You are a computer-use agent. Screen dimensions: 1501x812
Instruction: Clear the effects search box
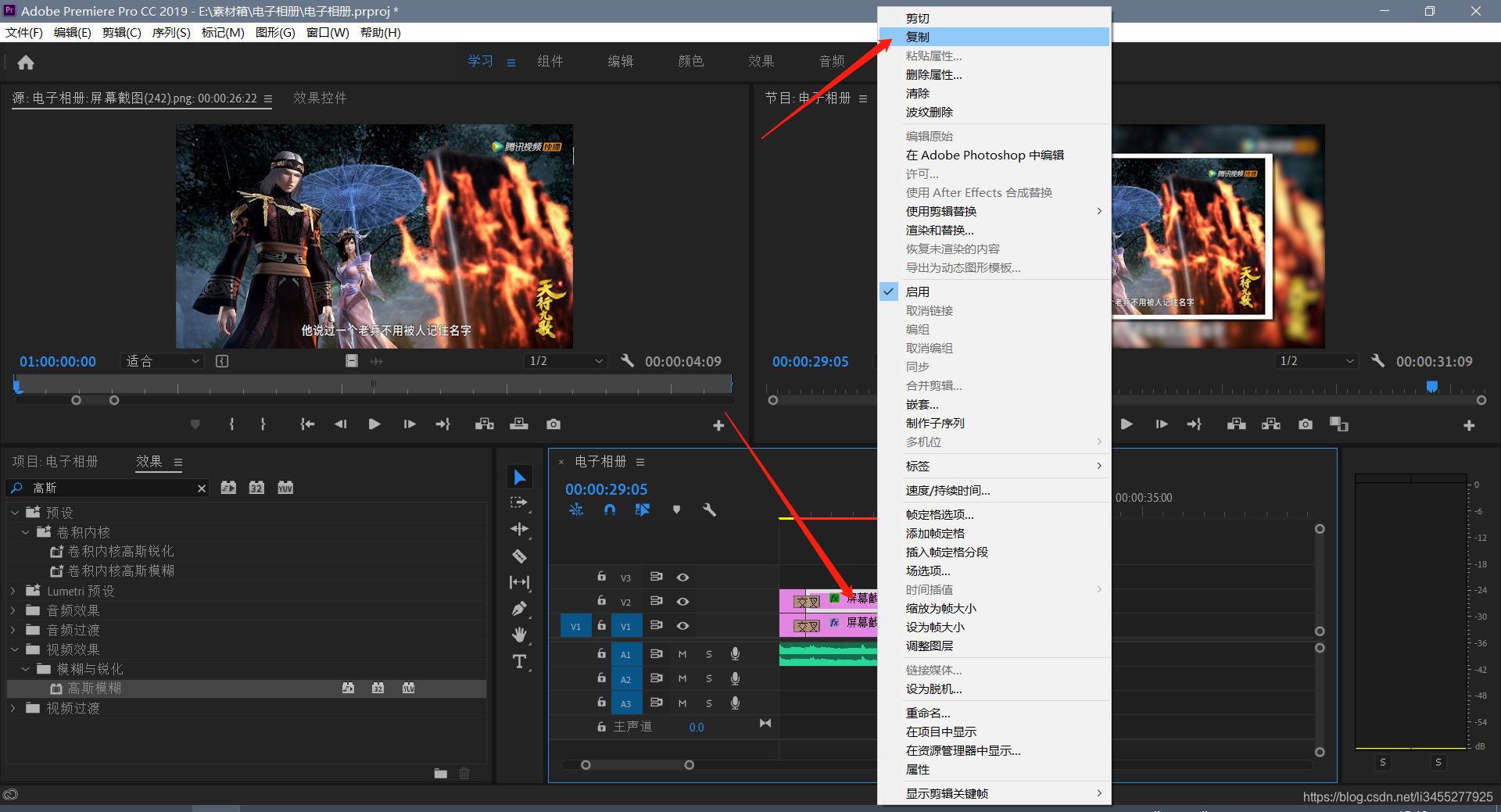(202, 488)
